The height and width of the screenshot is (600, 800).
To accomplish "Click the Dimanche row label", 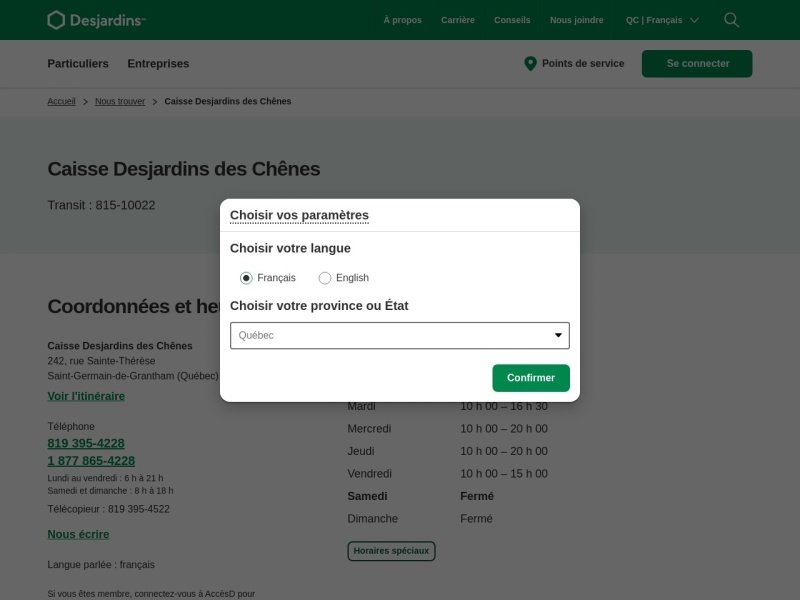I will pyautogui.click(x=372, y=518).
